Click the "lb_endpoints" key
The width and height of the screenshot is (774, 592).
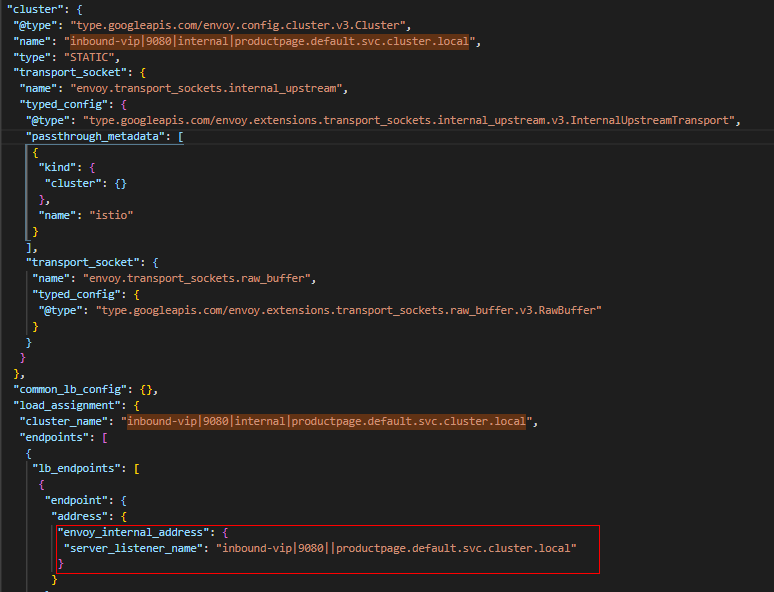pos(77,468)
